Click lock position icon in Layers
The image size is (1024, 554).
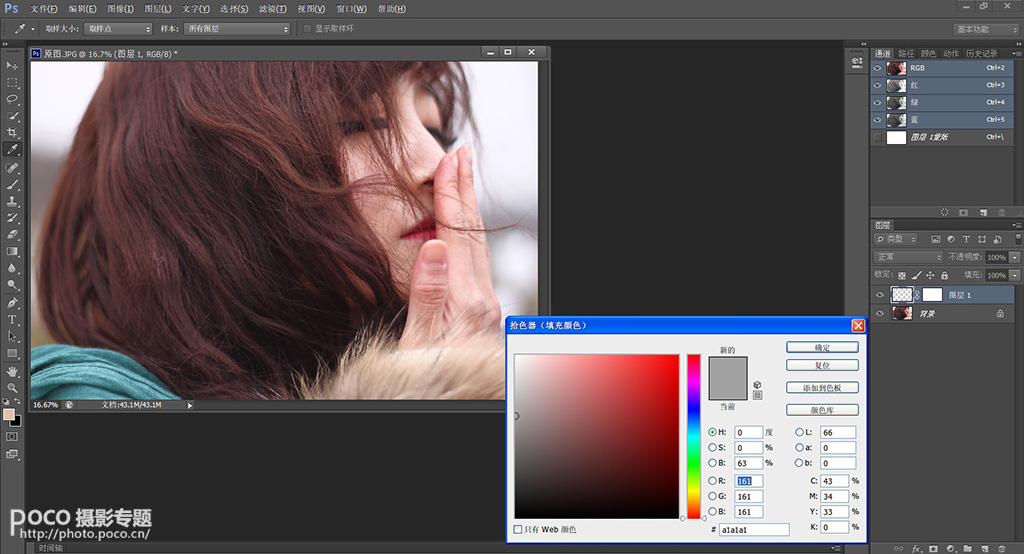[x=930, y=276]
